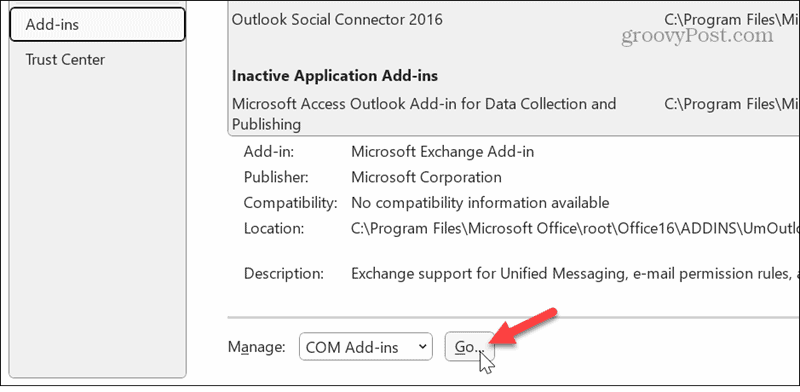Click the Location: field label
The width and height of the screenshot is (800, 392).
point(274,228)
